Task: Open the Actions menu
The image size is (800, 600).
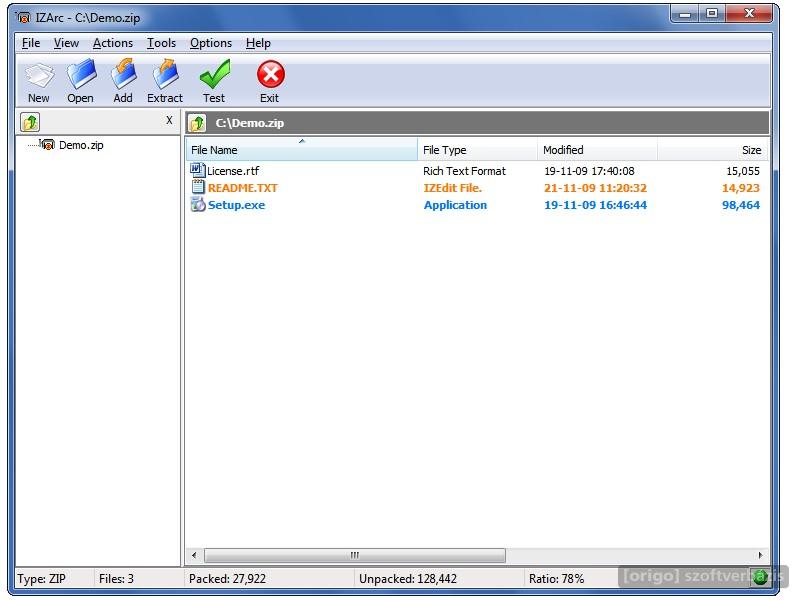Action: click(x=113, y=43)
